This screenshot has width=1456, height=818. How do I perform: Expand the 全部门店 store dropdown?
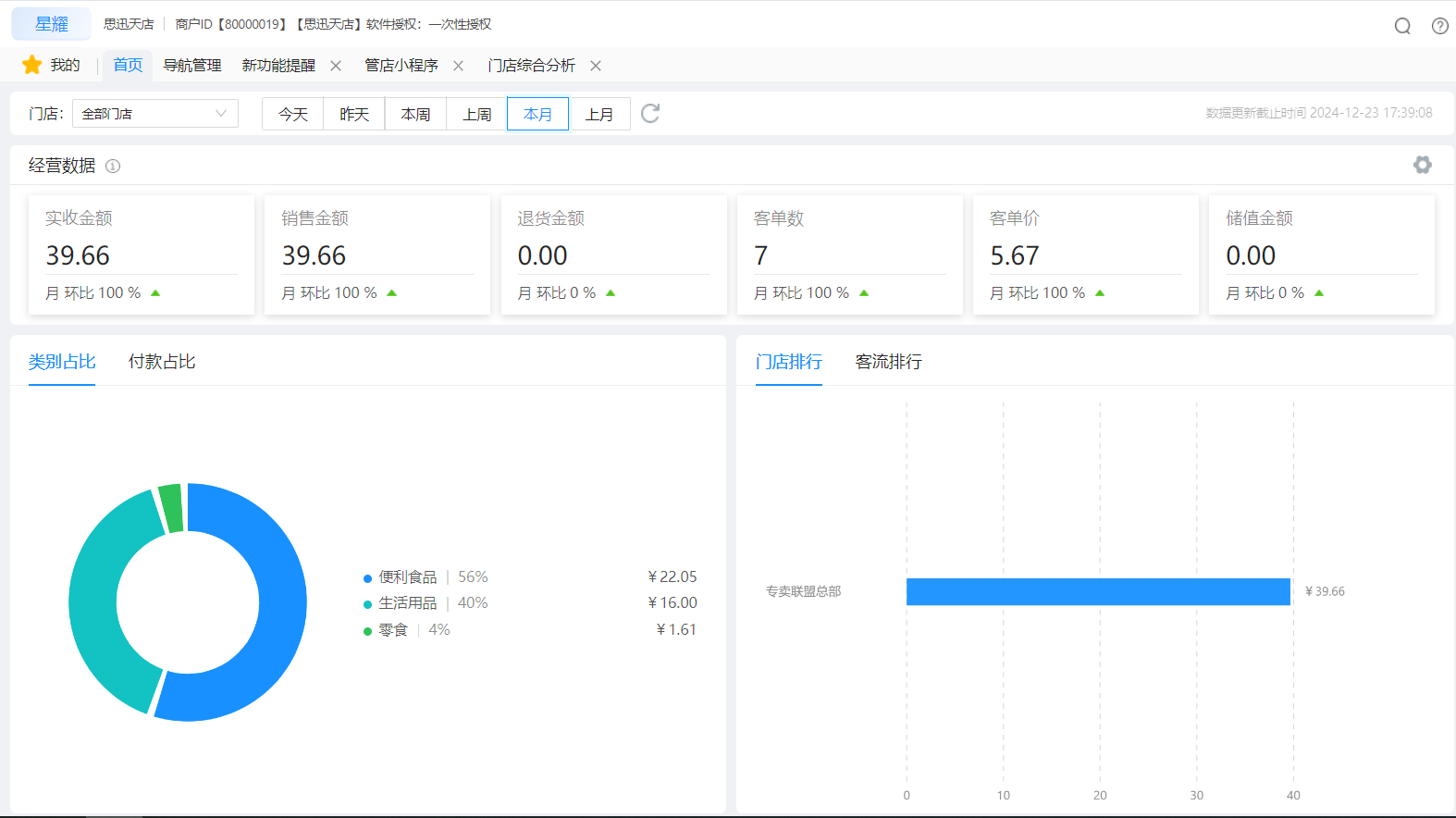154,114
